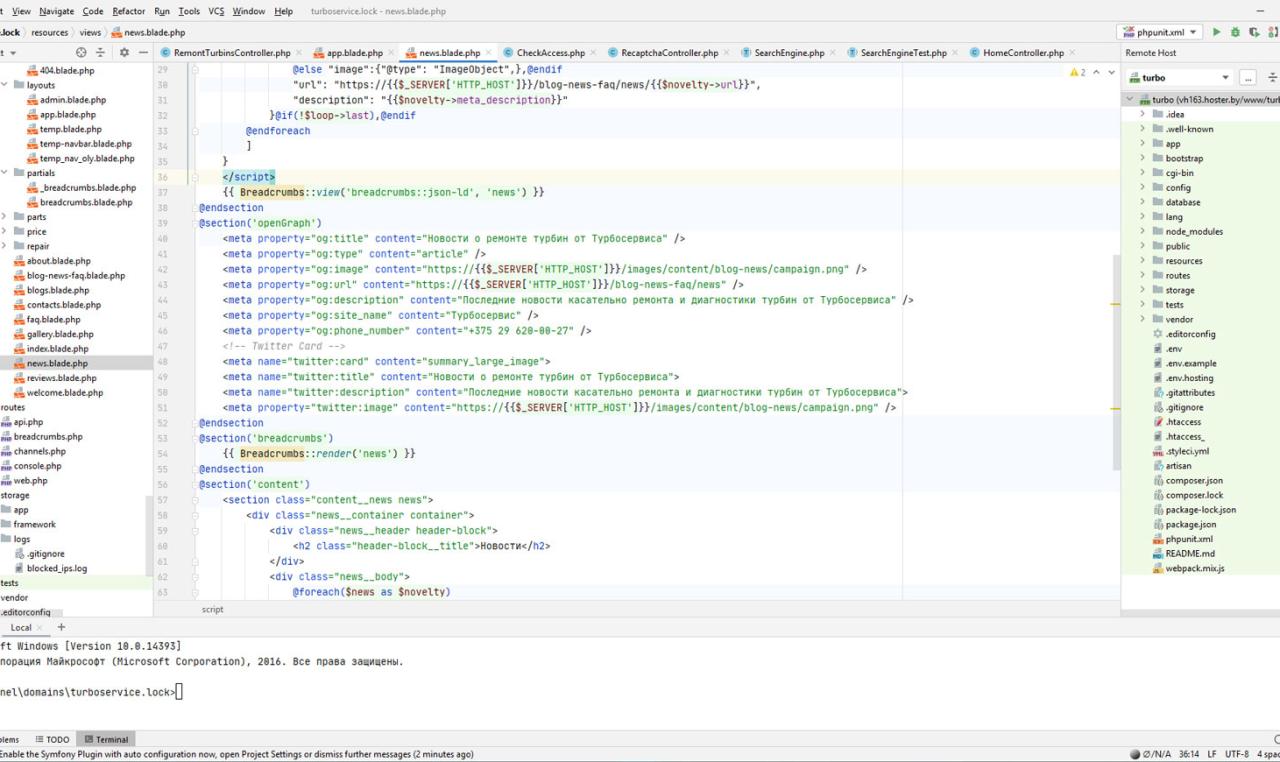Open the Terminal tool window button
This screenshot has width=1280, height=762.
coord(106,739)
